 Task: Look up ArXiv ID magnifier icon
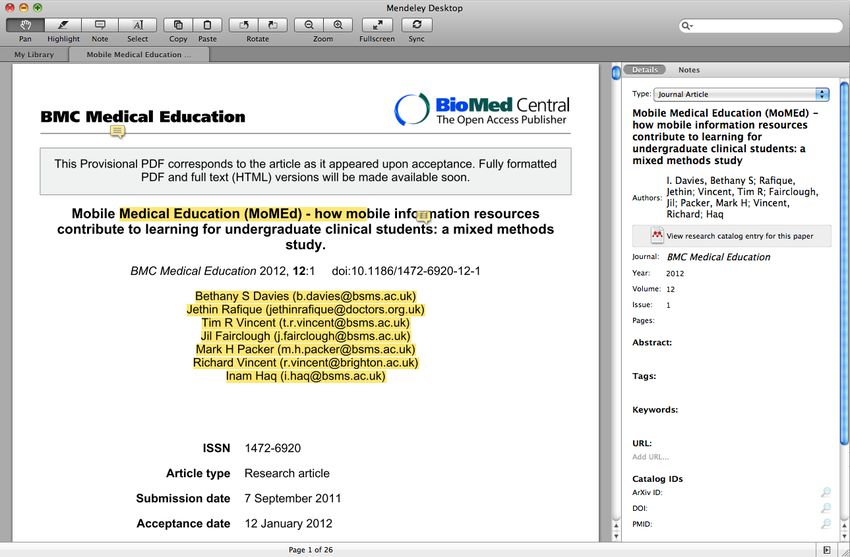coord(826,492)
